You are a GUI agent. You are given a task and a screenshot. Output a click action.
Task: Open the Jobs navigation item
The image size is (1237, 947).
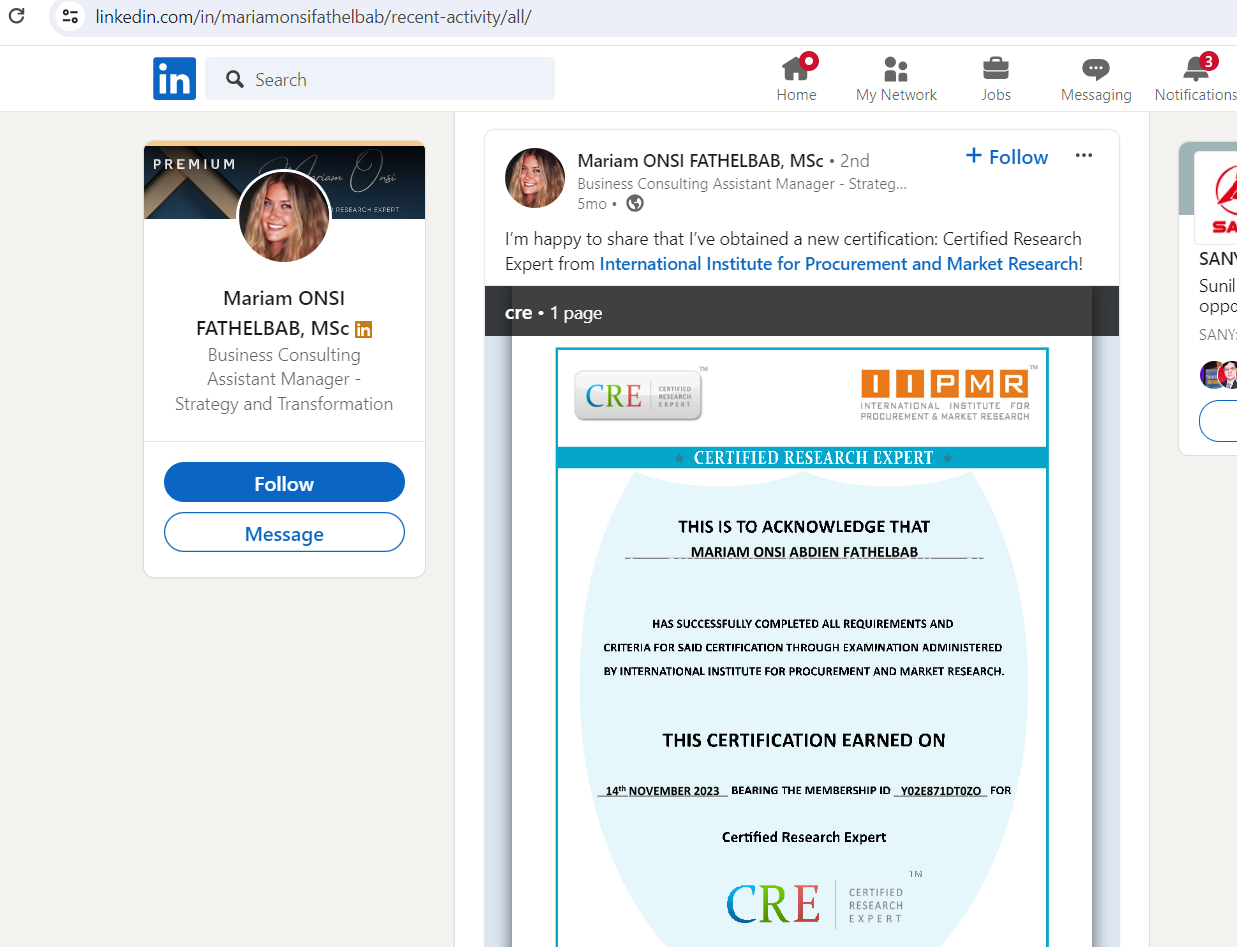996,79
